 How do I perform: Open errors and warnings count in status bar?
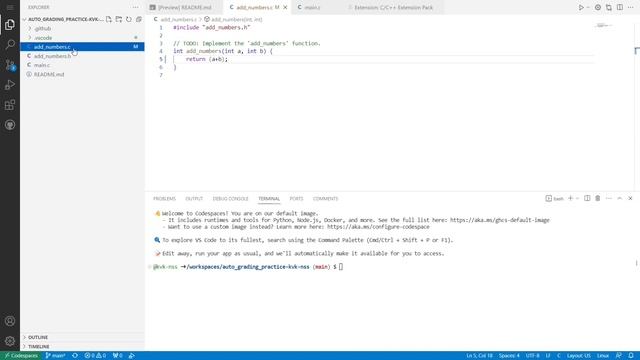click(x=95, y=356)
